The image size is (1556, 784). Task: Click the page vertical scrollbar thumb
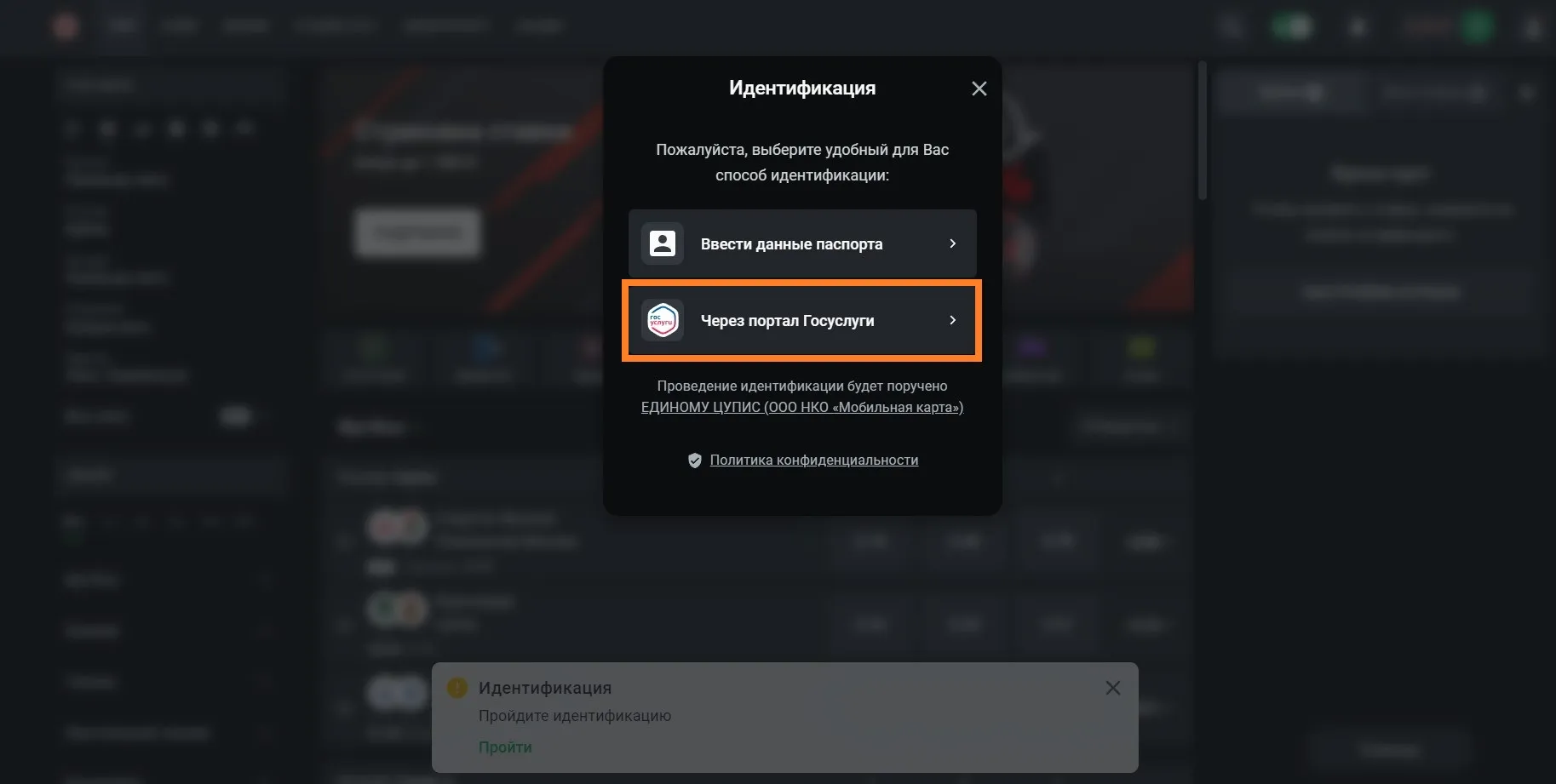(x=1203, y=129)
